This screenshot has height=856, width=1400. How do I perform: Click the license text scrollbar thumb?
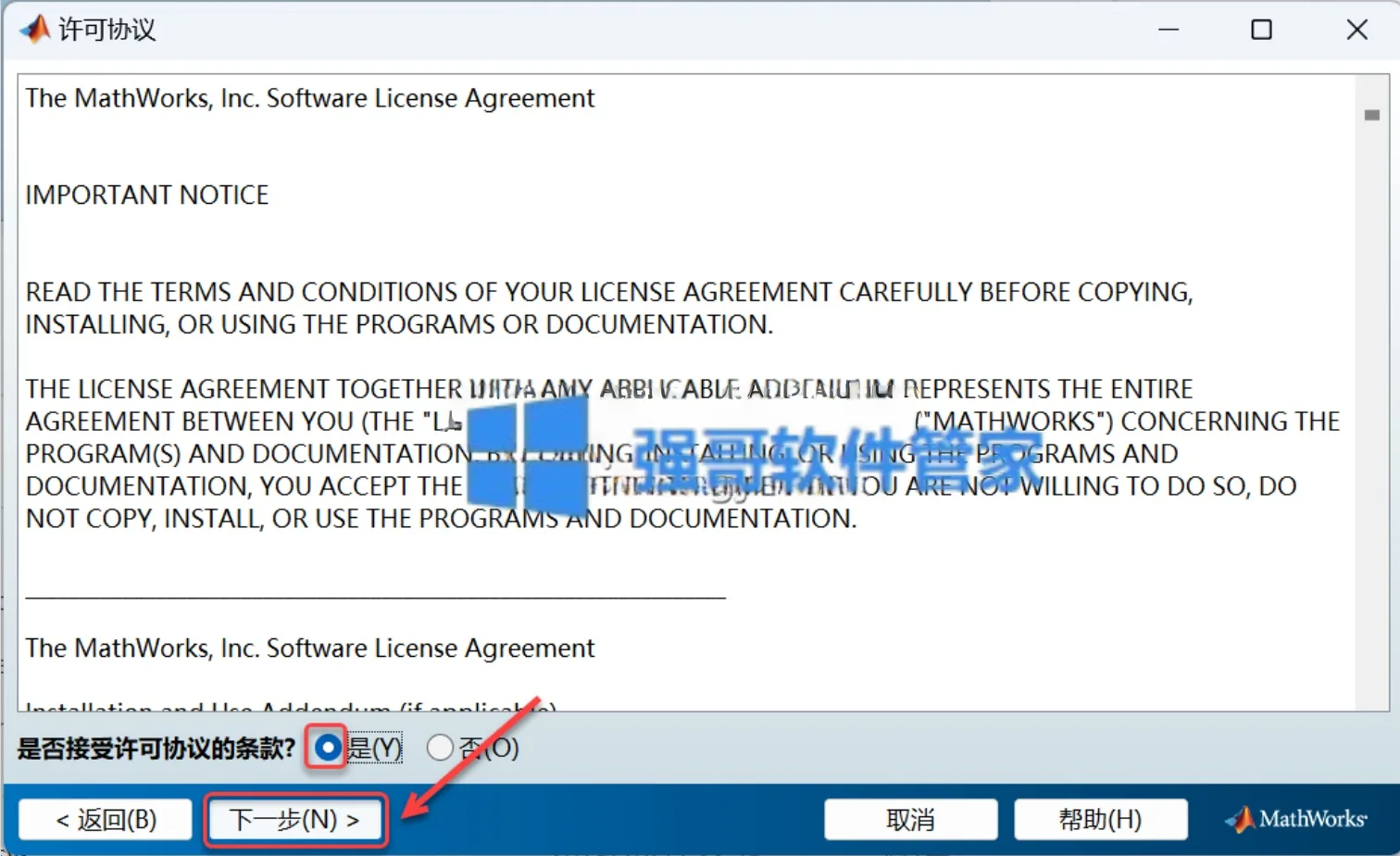tap(1371, 115)
